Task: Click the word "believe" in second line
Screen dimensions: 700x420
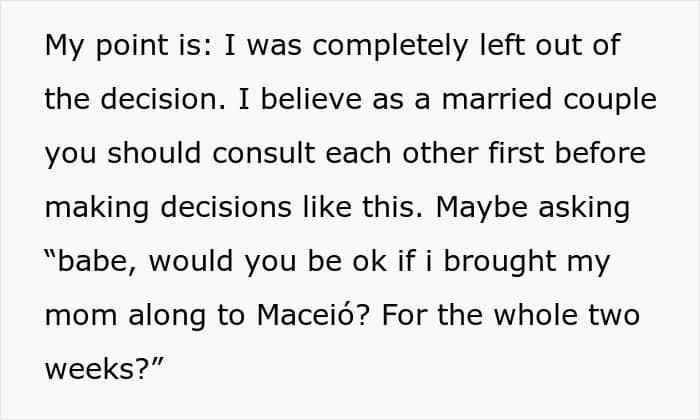Action: click(311, 99)
